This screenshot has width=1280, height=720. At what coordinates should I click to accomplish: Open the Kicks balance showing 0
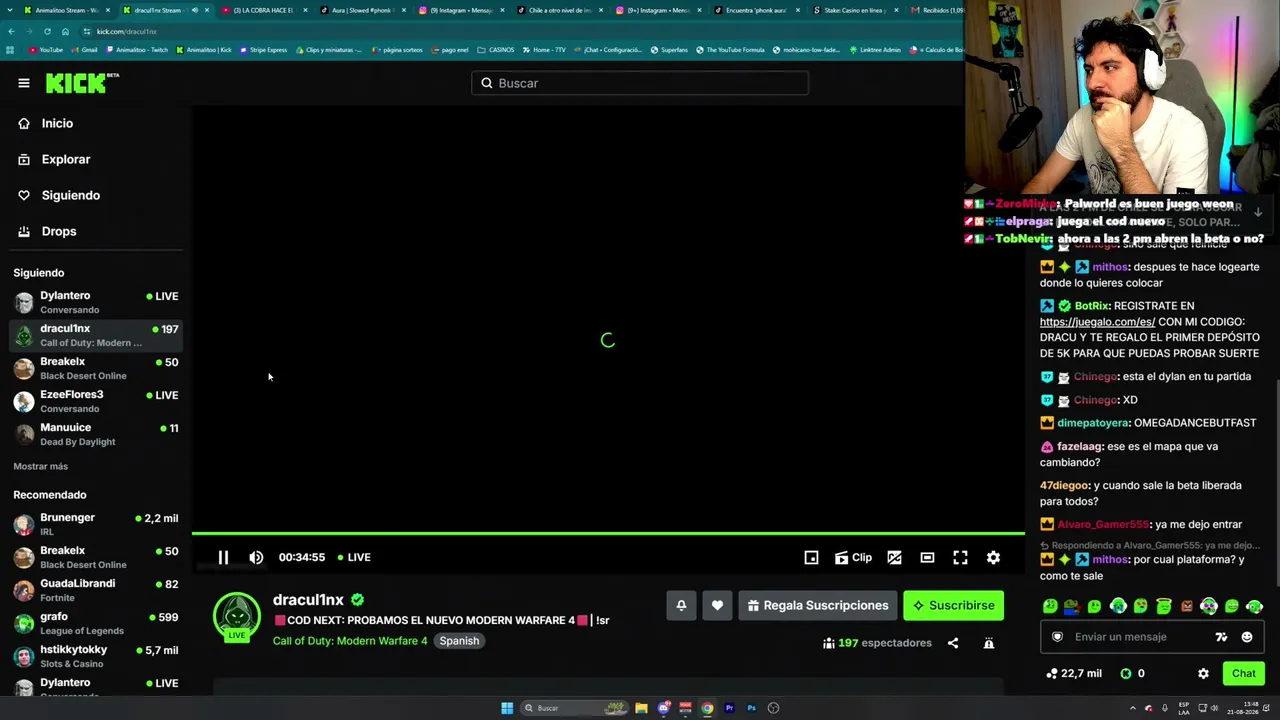[1133, 673]
